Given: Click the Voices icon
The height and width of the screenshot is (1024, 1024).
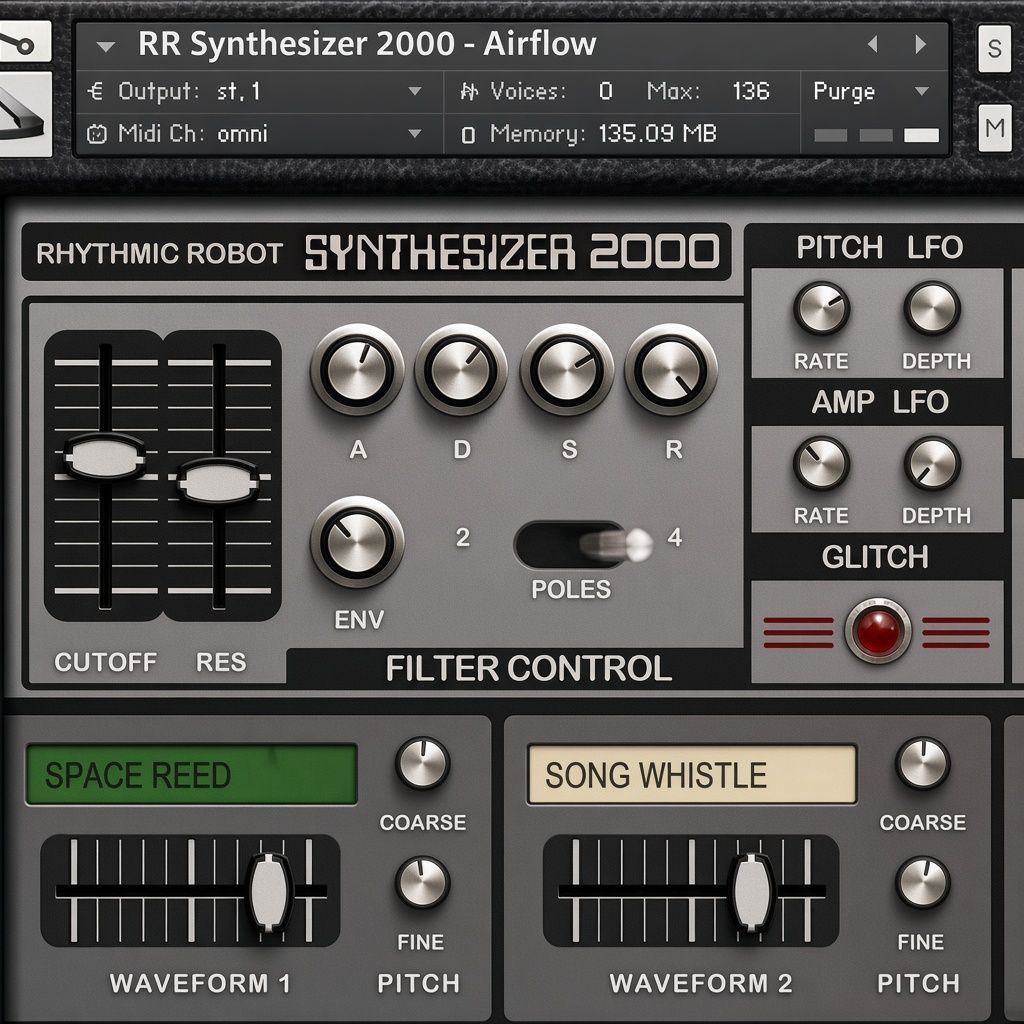Looking at the screenshot, I should tap(469, 91).
